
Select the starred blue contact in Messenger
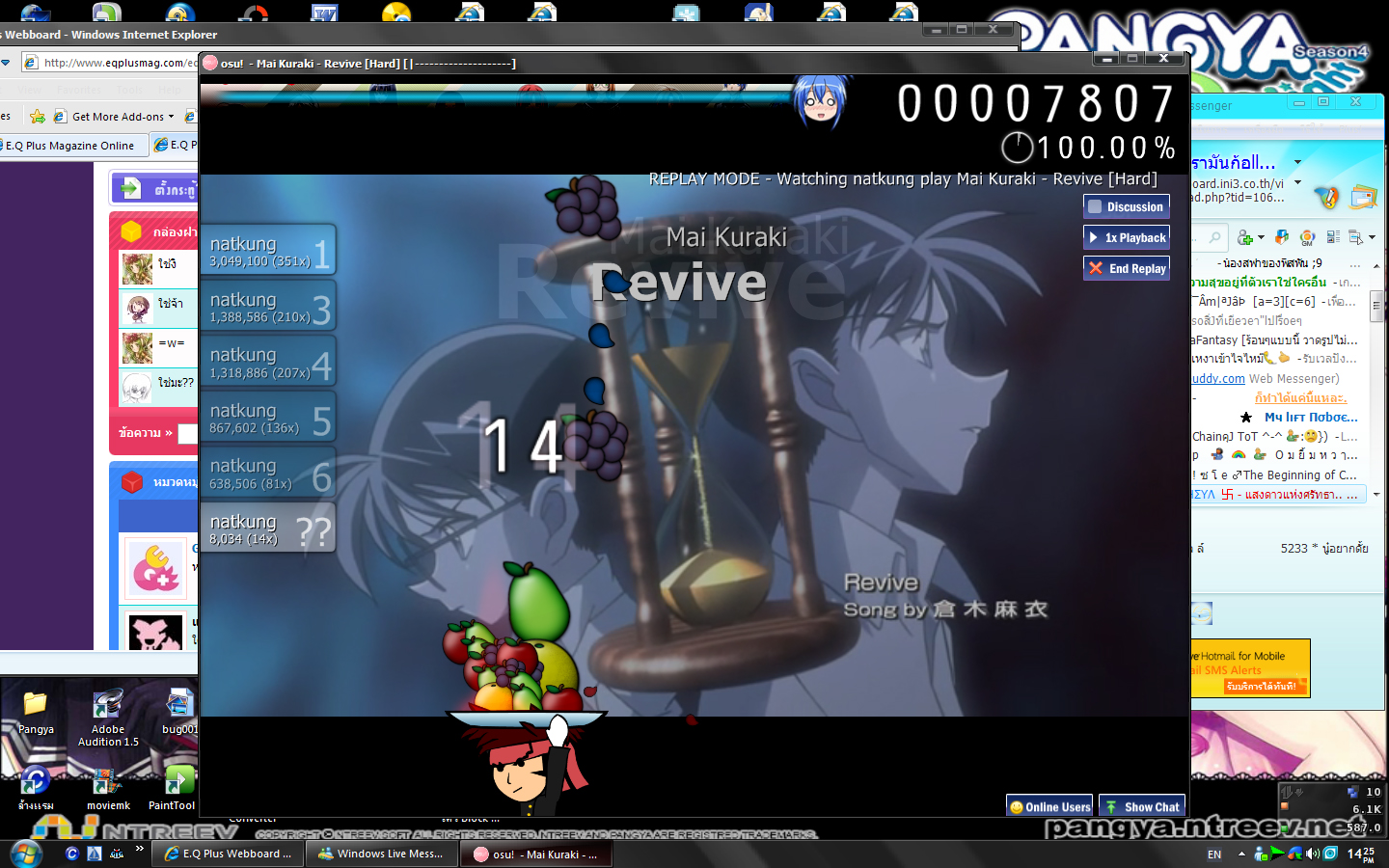click(1299, 418)
